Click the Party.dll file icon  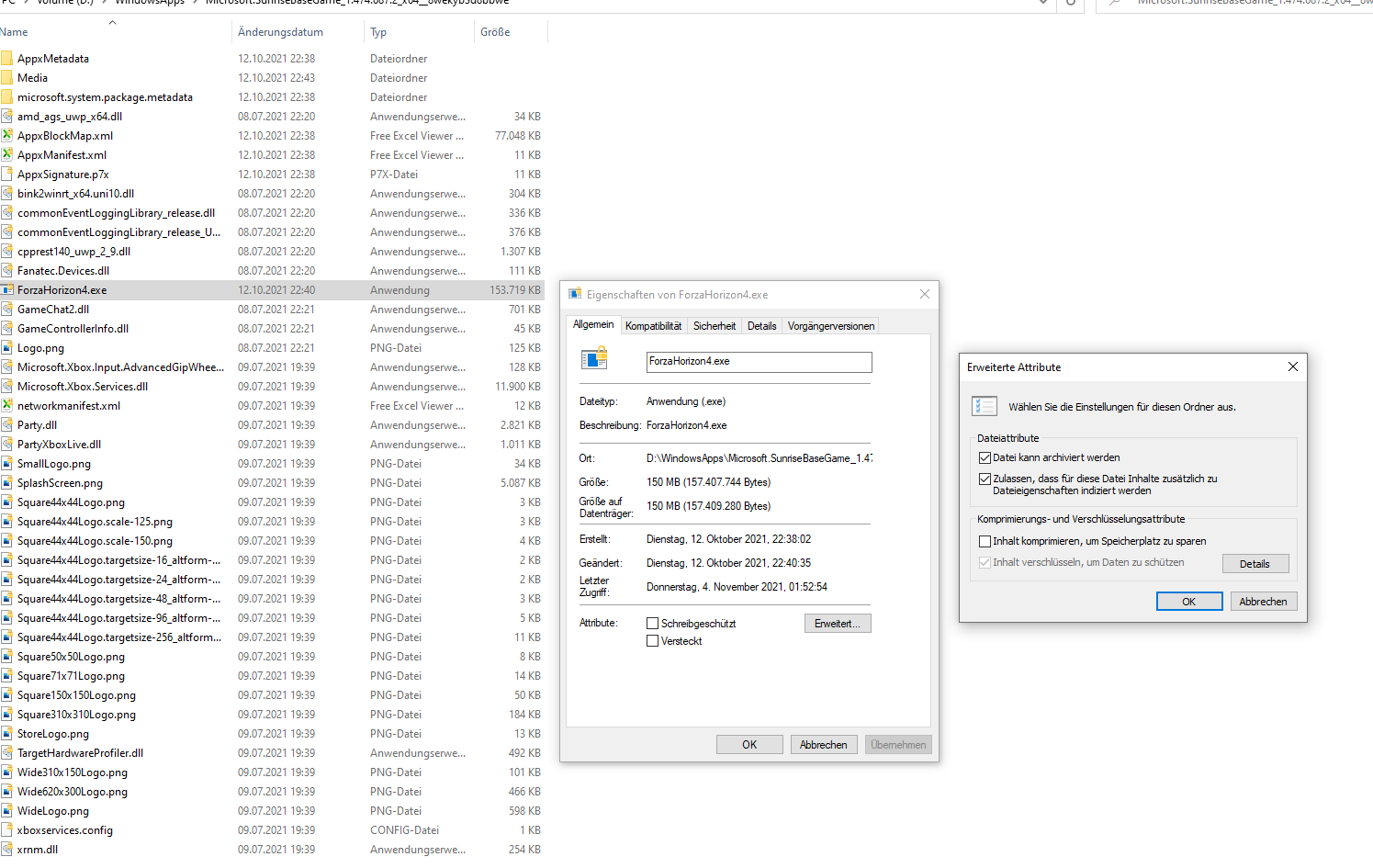[x=7, y=425]
